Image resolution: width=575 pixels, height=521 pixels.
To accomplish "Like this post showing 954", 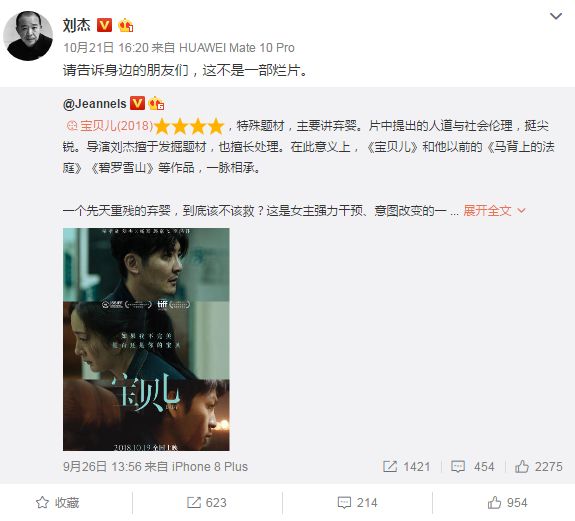I will (507, 502).
